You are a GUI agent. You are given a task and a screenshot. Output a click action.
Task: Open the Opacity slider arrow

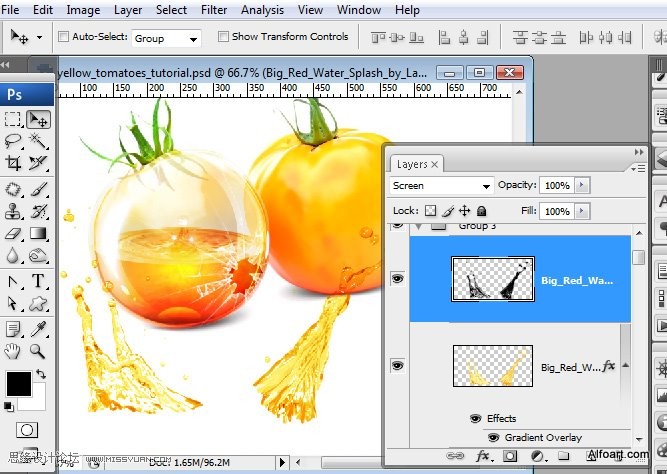tap(582, 186)
